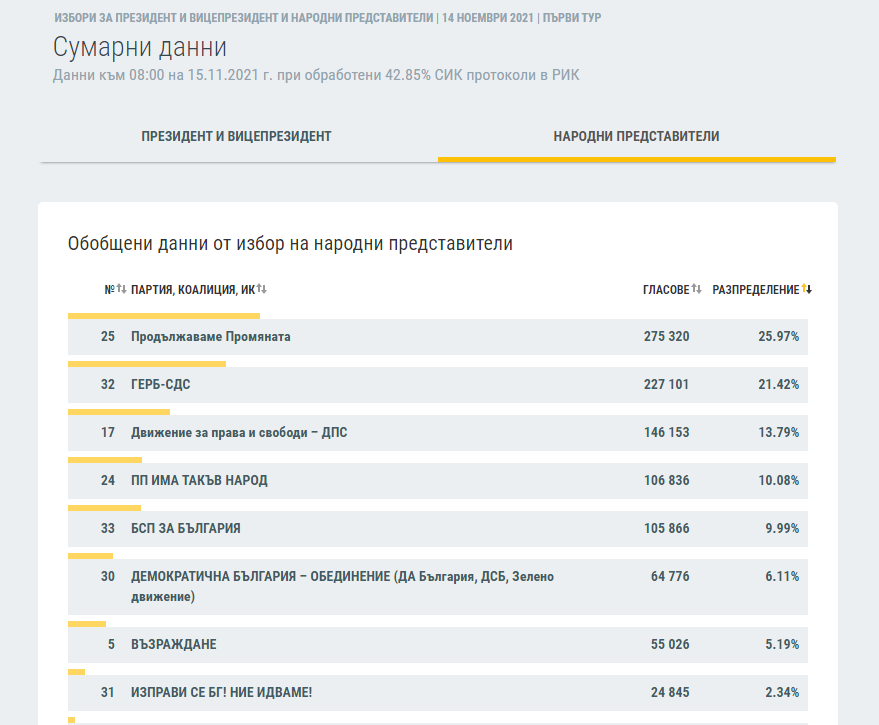Open БСП ЗА БЪЛГАРИЯ row
The height and width of the screenshot is (725, 879).
tap(186, 529)
